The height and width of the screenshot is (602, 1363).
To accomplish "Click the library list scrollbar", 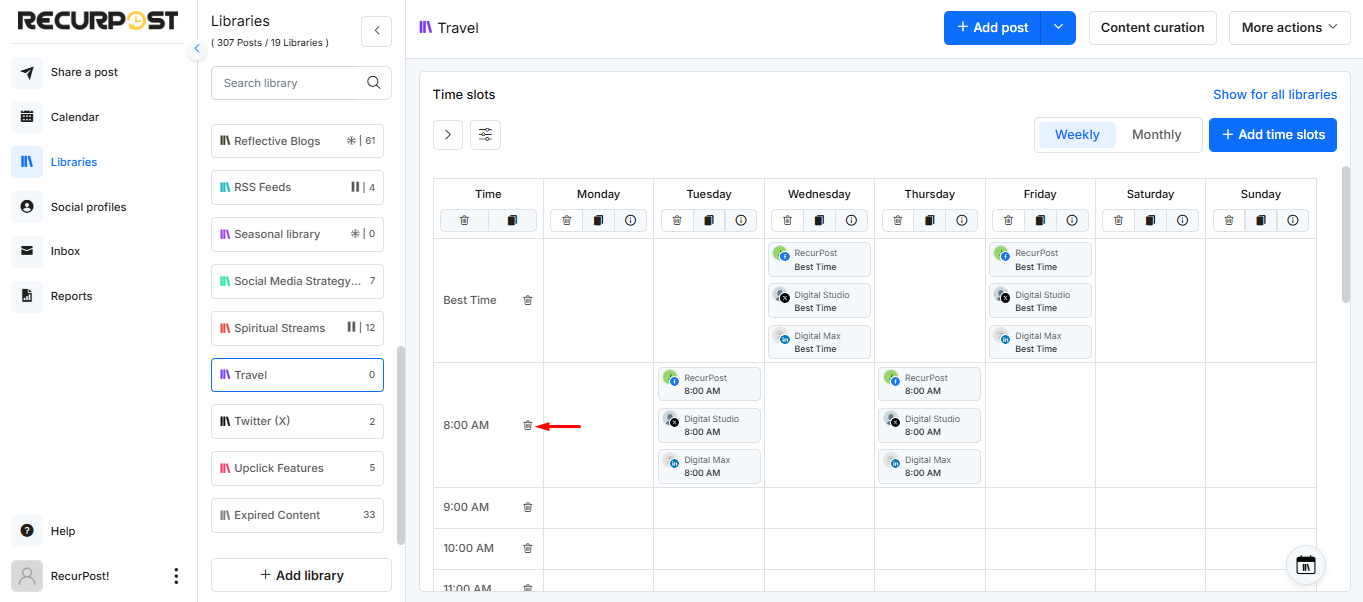I will point(401,445).
